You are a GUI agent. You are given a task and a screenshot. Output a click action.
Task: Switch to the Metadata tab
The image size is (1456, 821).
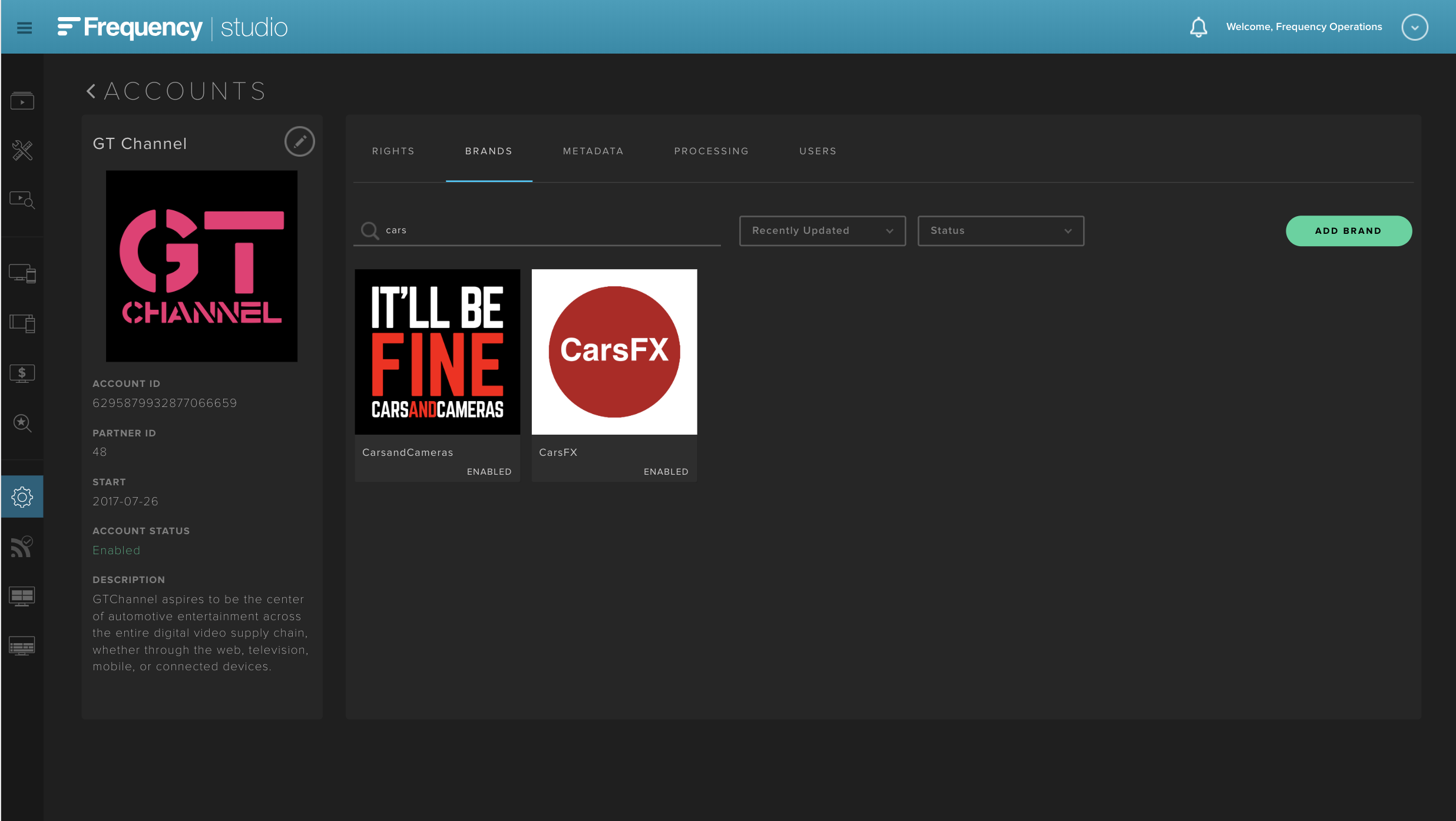pos(593,151)
